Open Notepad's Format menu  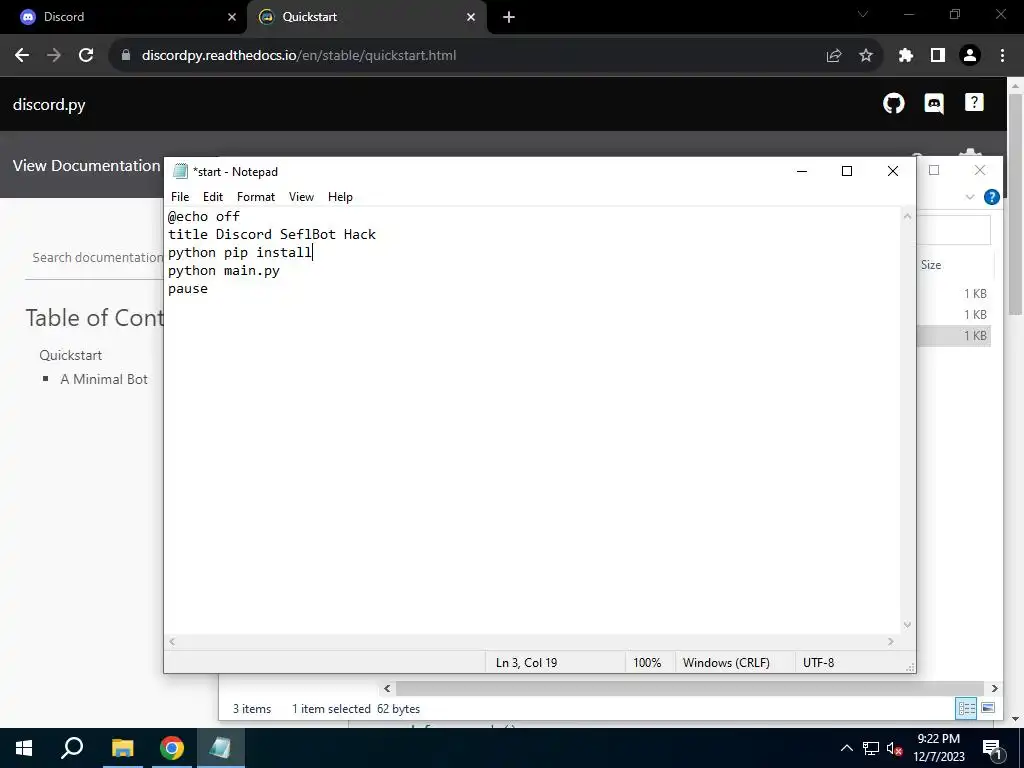pyautogui.click(x=256, y=197)
